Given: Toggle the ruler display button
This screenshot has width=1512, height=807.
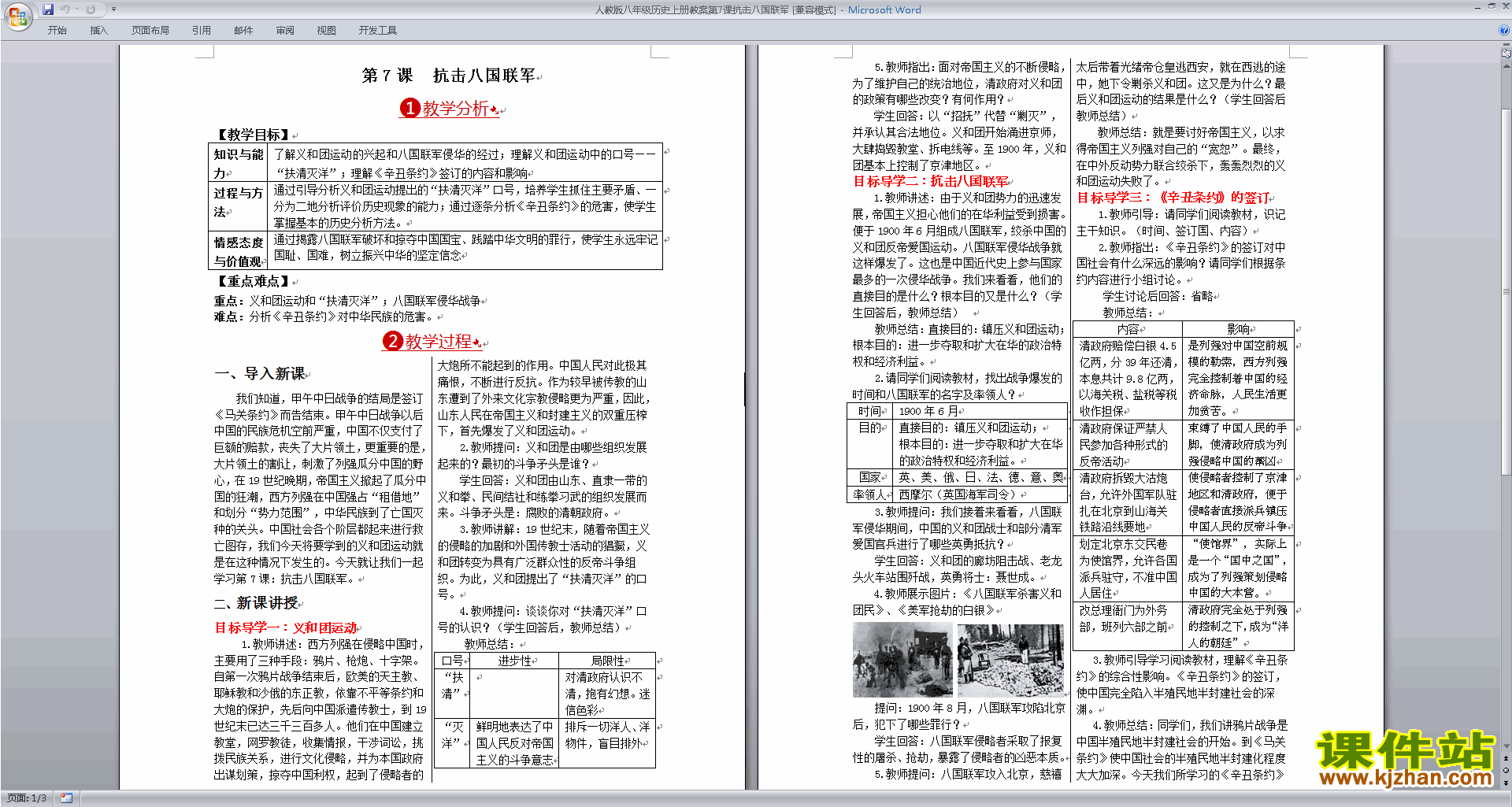Looking at the screenshot, I should [x=1506, y=54].
